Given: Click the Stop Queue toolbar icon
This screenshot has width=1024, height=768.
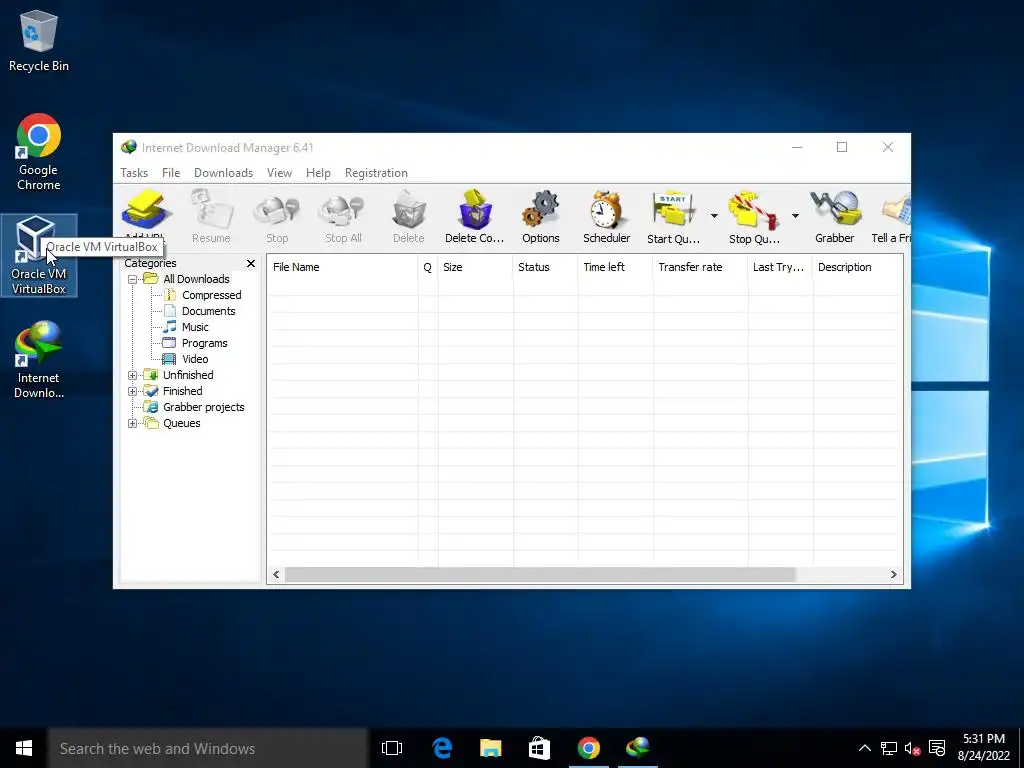Looking at the screenshot, I should coord(754,210).
